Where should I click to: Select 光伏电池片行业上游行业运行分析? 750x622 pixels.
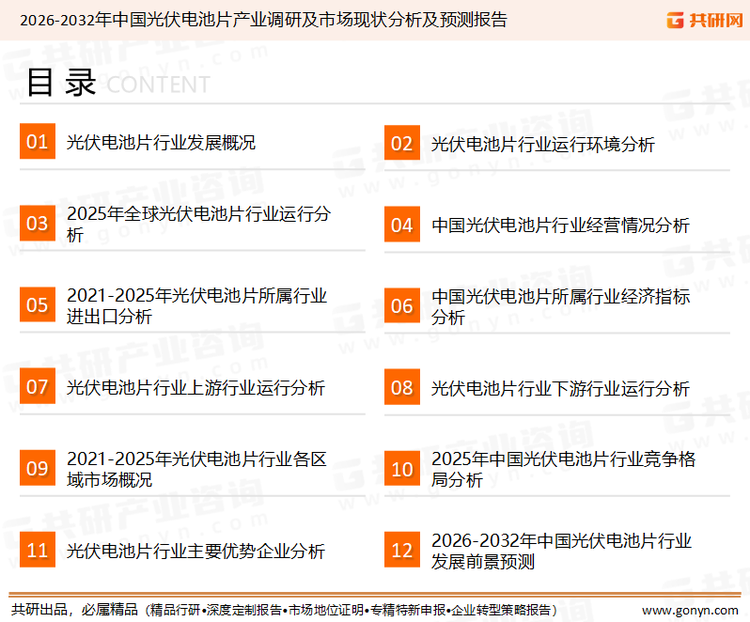tap(196, 388)
